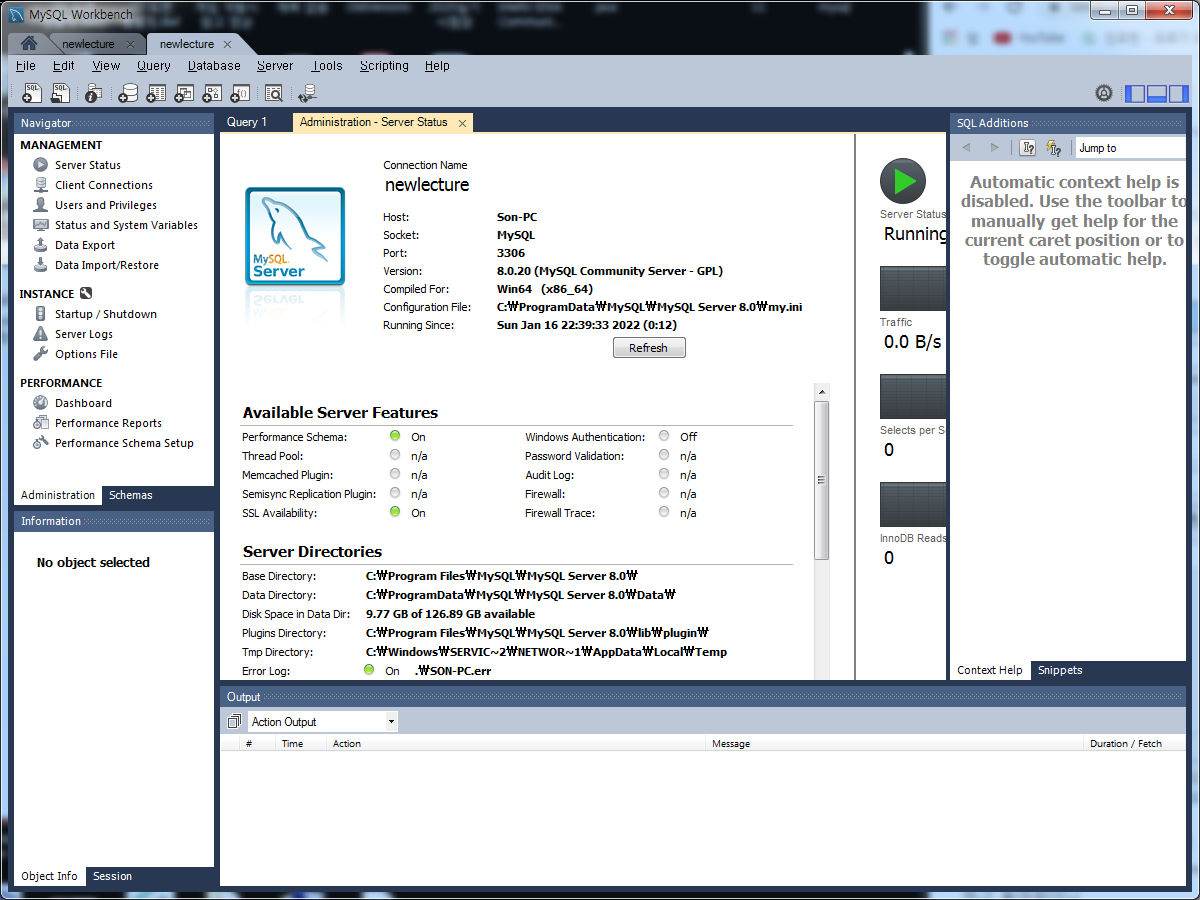1200x900 pixels.
Task: Switch to the Session tab
Action: 112,876
